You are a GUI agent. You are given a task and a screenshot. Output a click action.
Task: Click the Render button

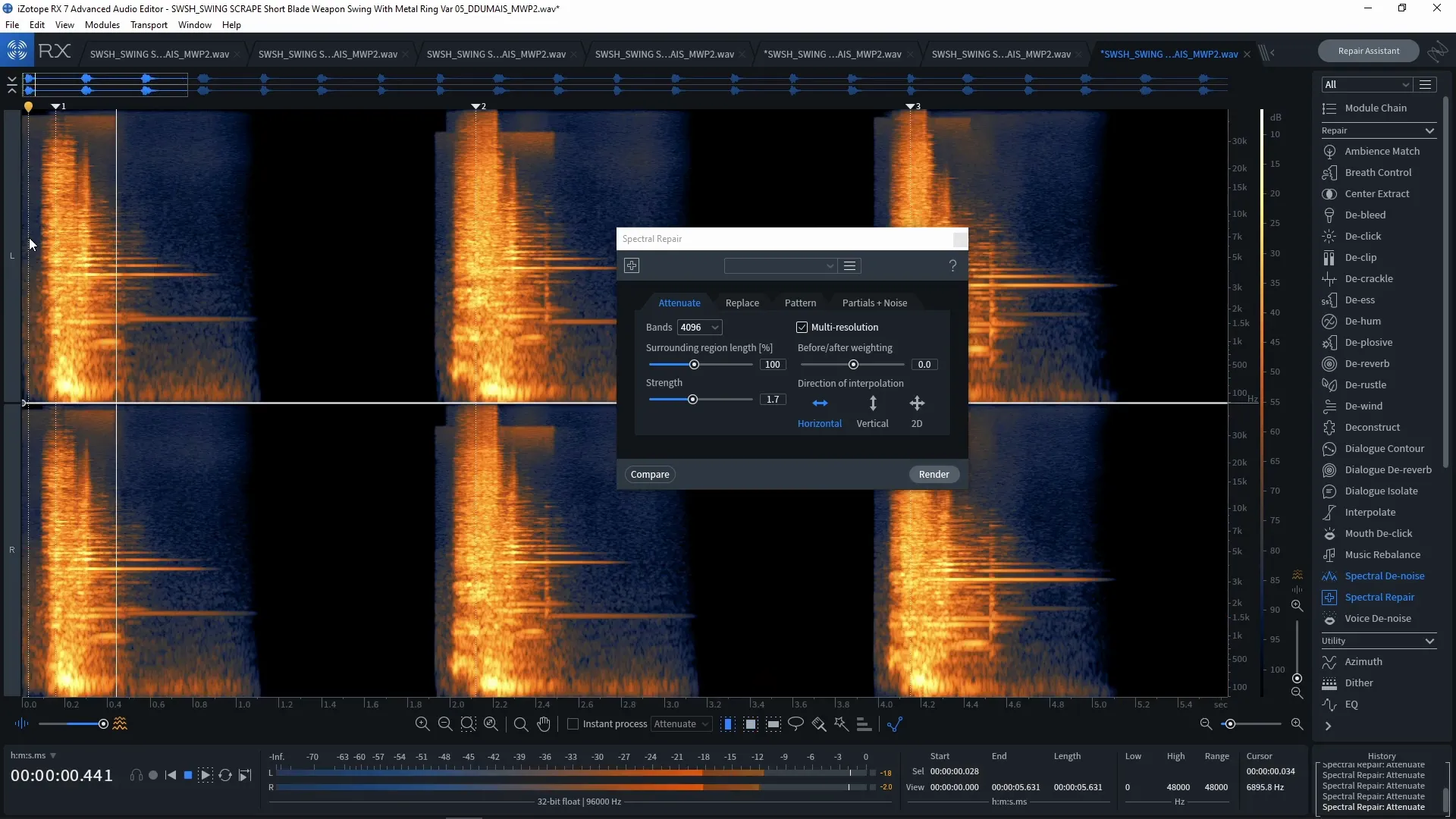click(934, 474)
